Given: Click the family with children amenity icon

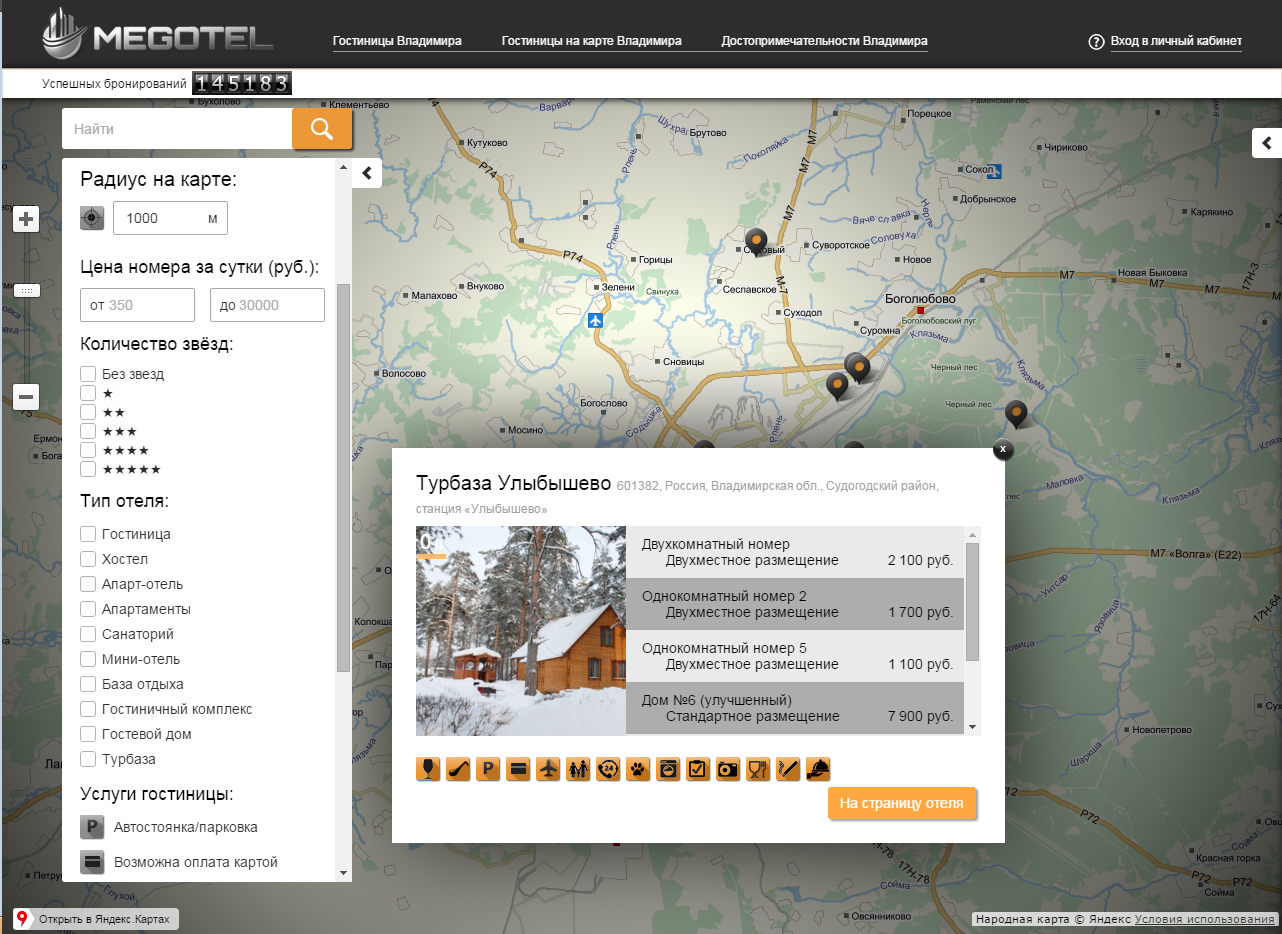Looking at the screenshot, I should point(578,769).
